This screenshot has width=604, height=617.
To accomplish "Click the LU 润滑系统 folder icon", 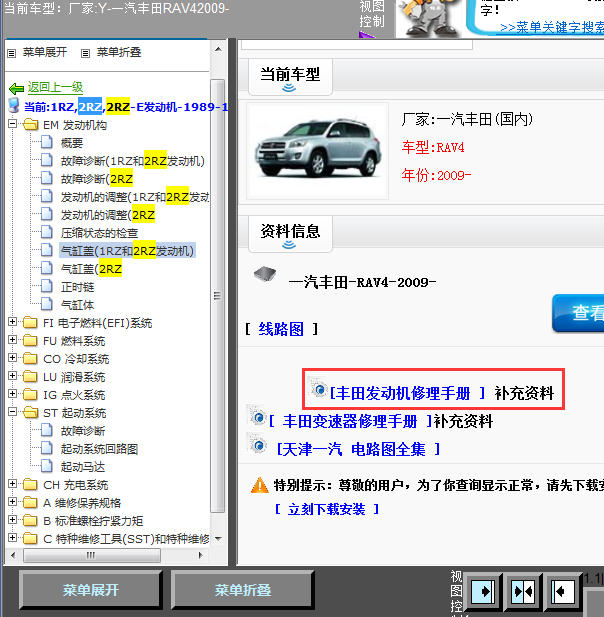I will coord(30,377).
